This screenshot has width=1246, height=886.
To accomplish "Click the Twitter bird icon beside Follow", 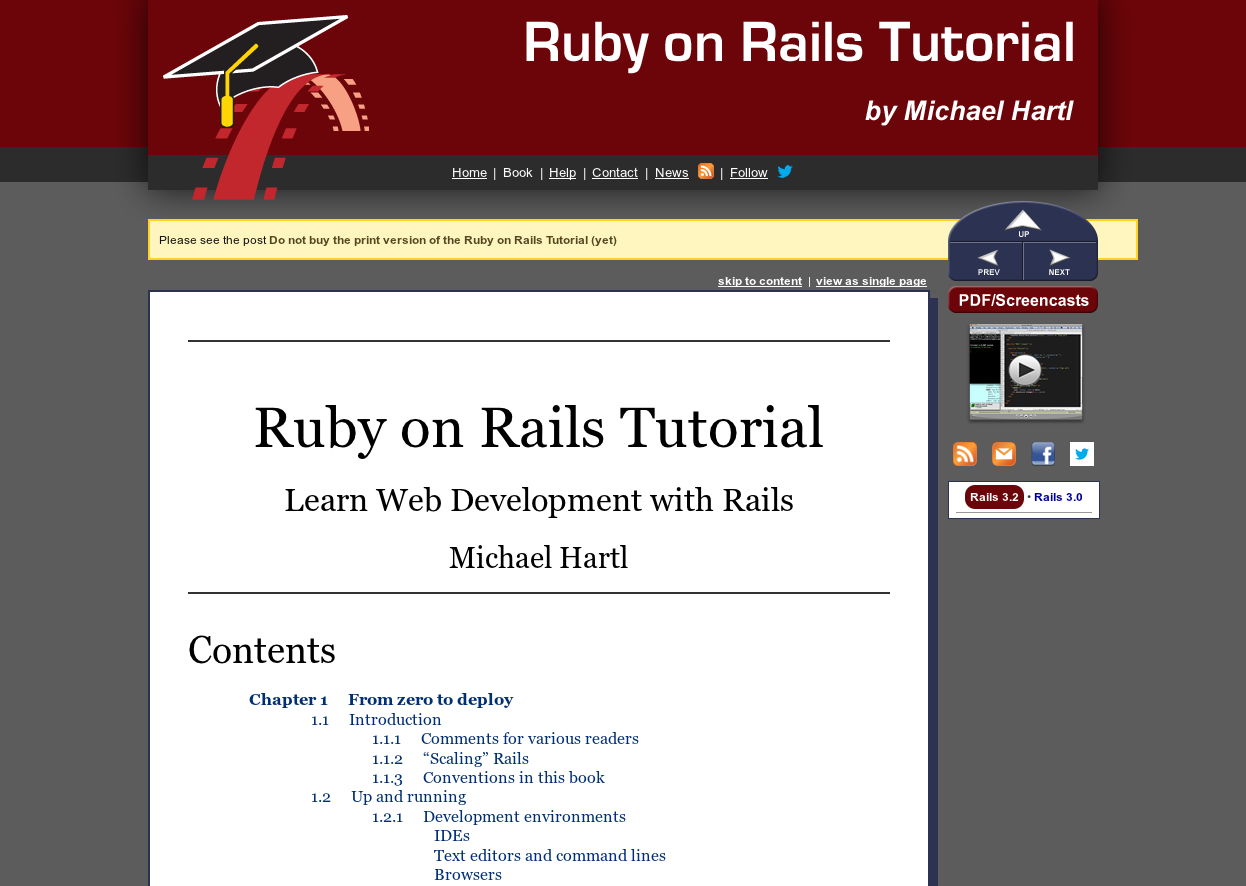I will click(785, 171).
